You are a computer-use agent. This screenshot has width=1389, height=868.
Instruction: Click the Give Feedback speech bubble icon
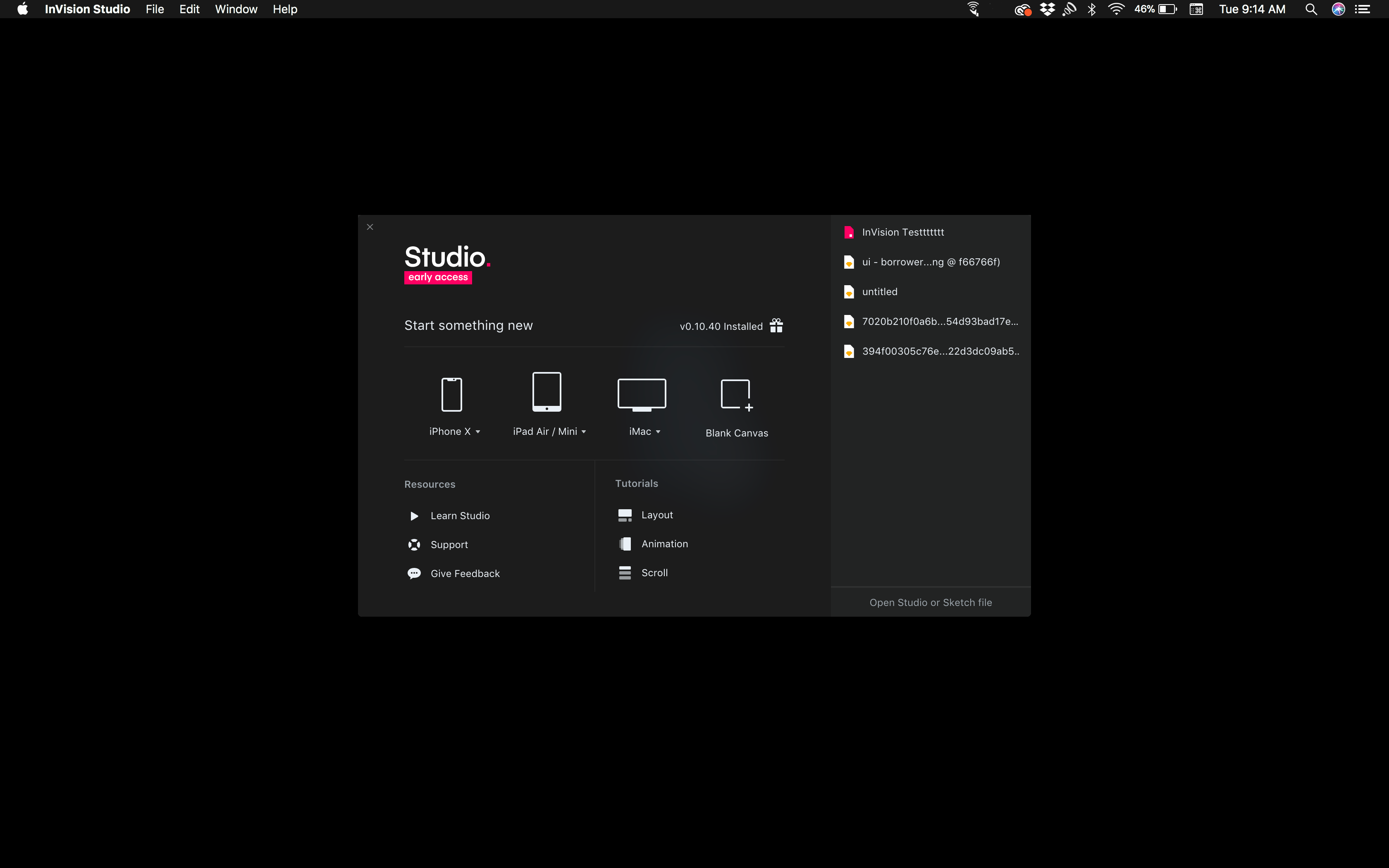click(x=414, y=574)
